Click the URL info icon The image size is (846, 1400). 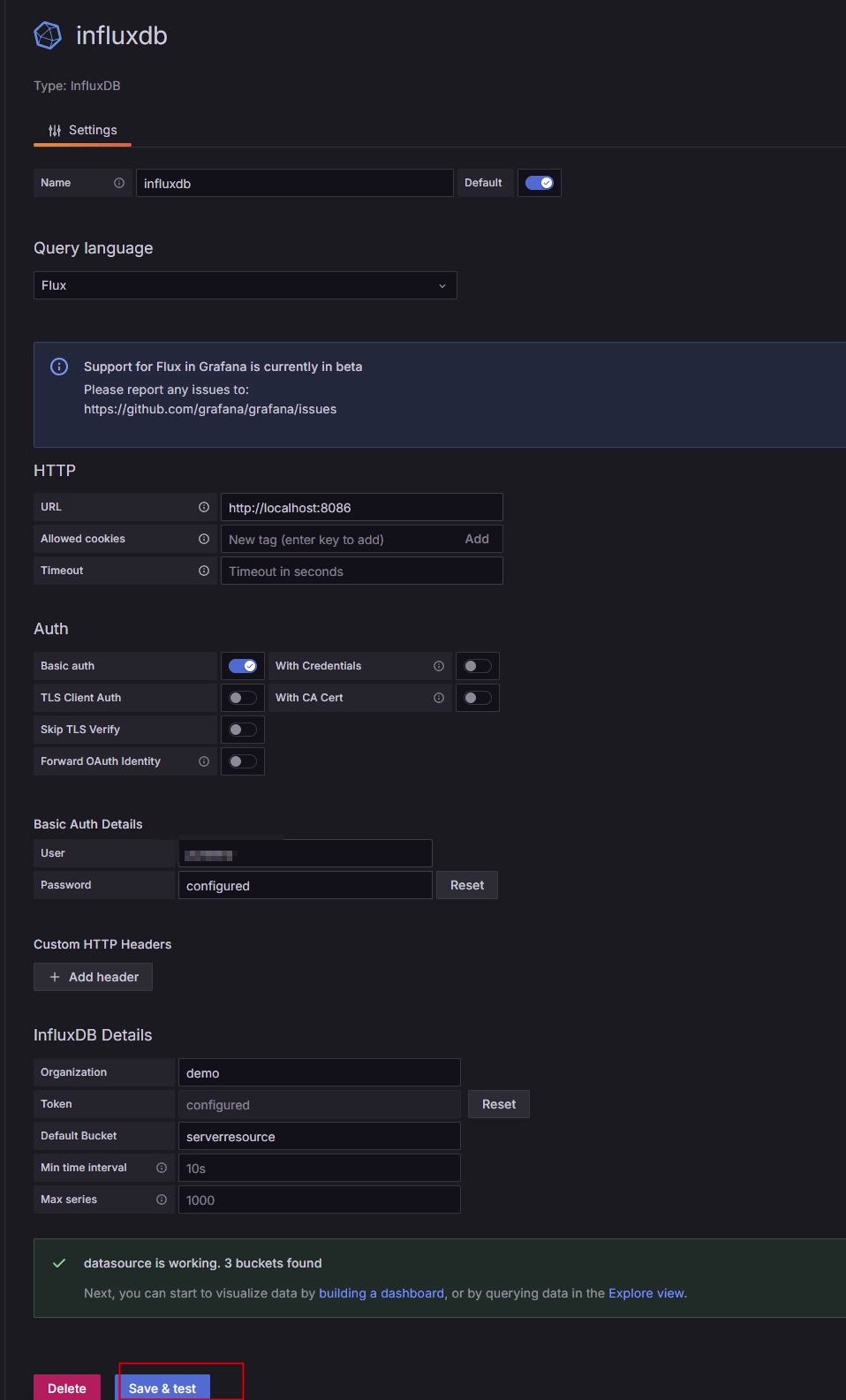(204, 507)
